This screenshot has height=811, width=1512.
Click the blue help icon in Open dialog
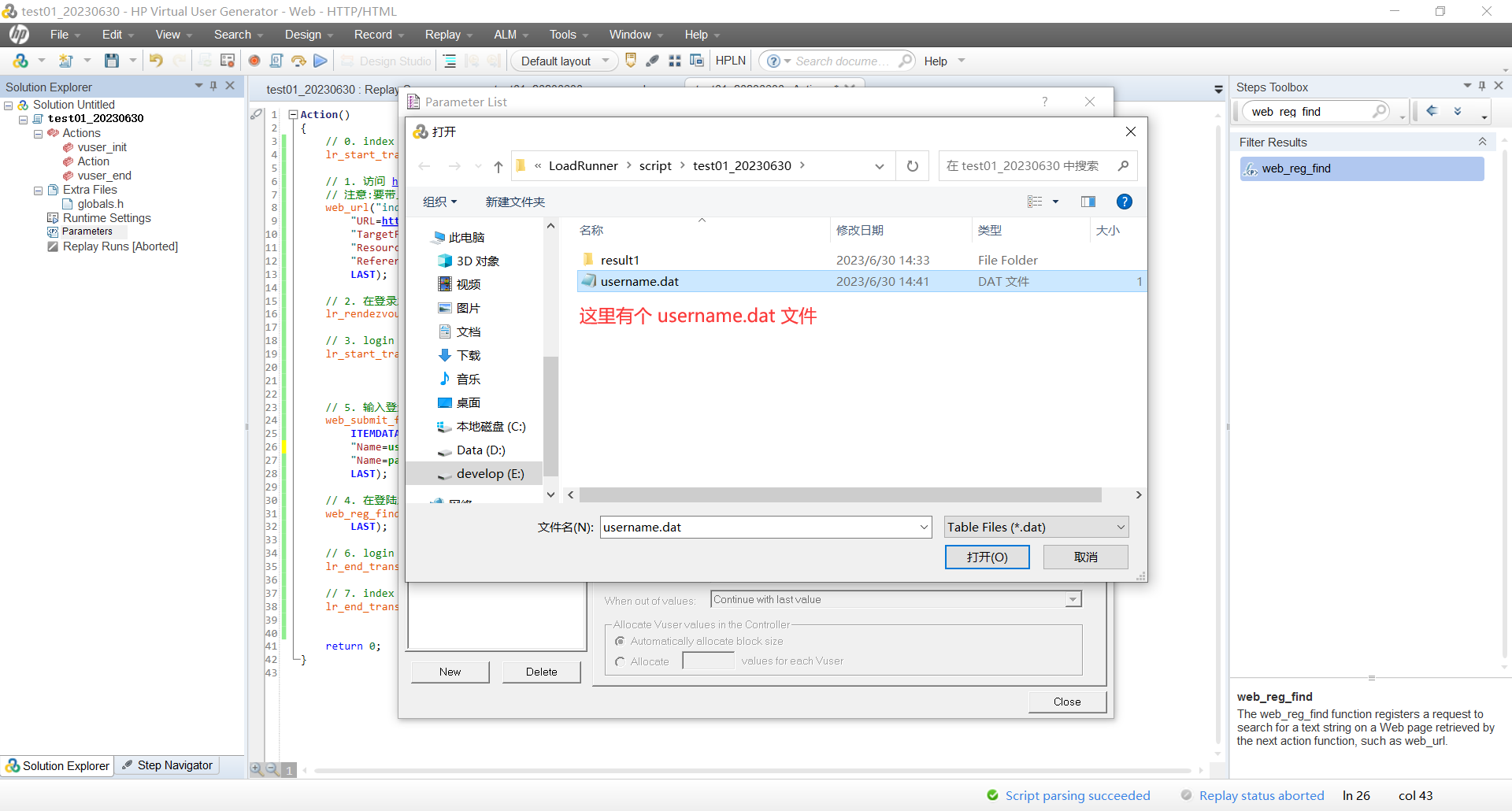[1125, 202]
